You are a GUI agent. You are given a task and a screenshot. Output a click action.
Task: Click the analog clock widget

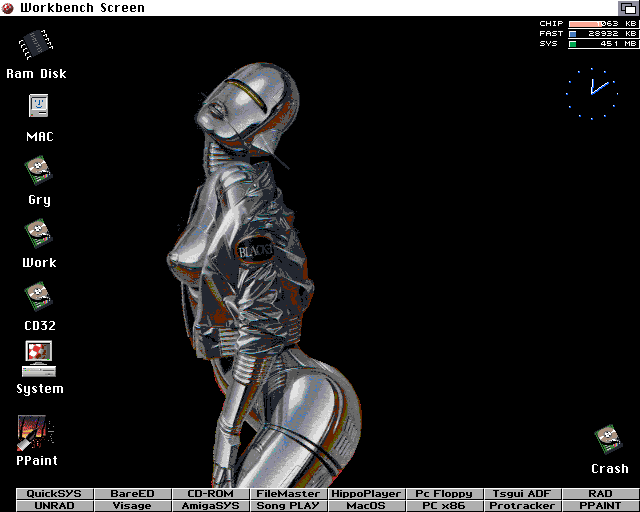point(592,94)
